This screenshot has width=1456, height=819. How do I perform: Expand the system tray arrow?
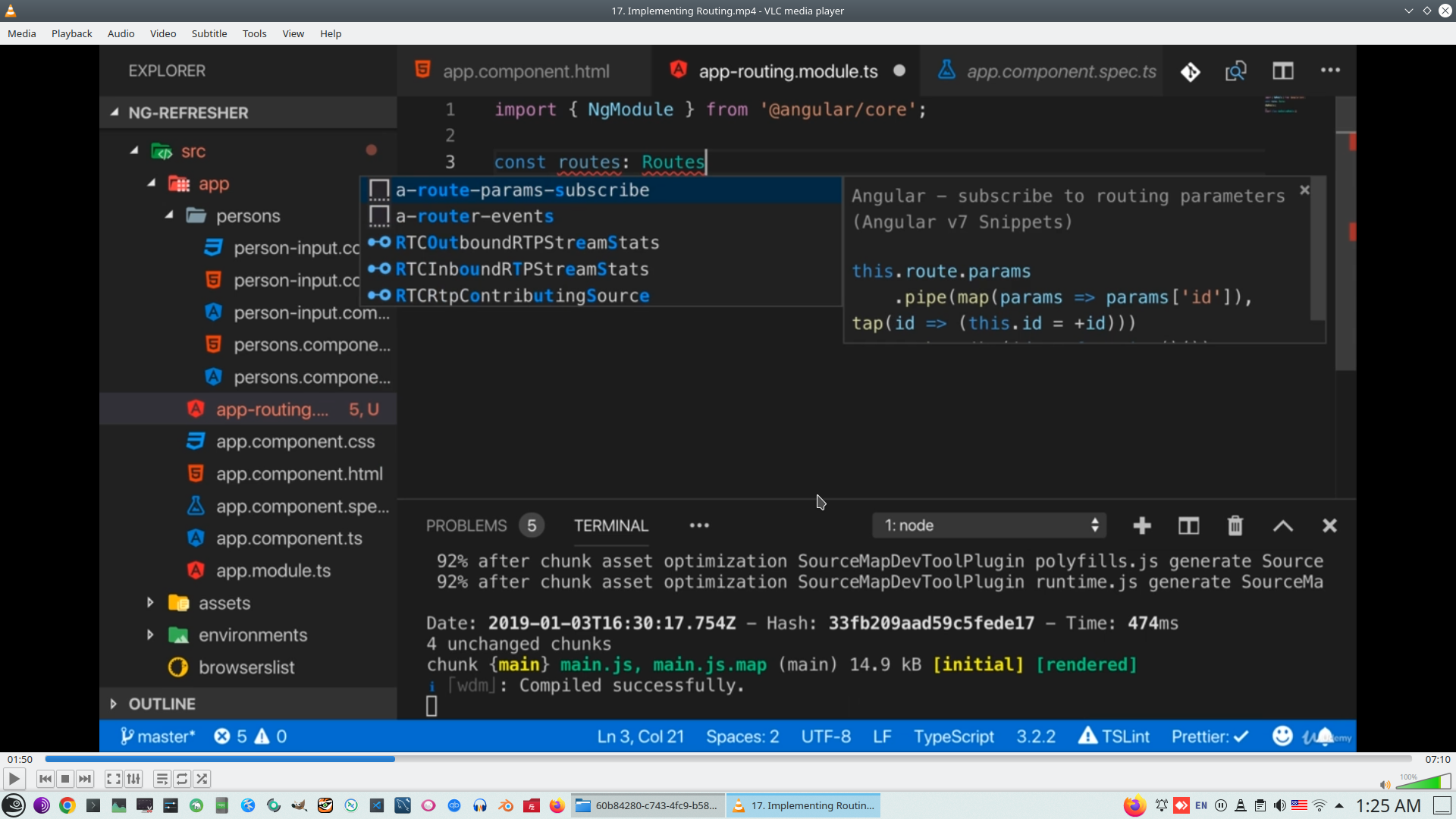pyautogui.click(x=1339, y=805)
